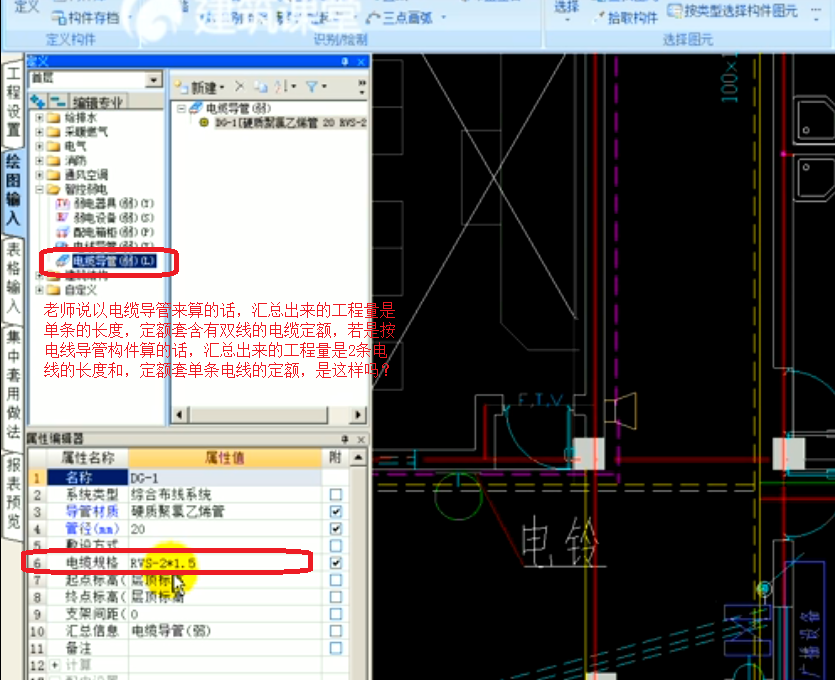Toggle 终点标高 attach checkbox
This screenshot has height=680, width=835.
[335, 597]
